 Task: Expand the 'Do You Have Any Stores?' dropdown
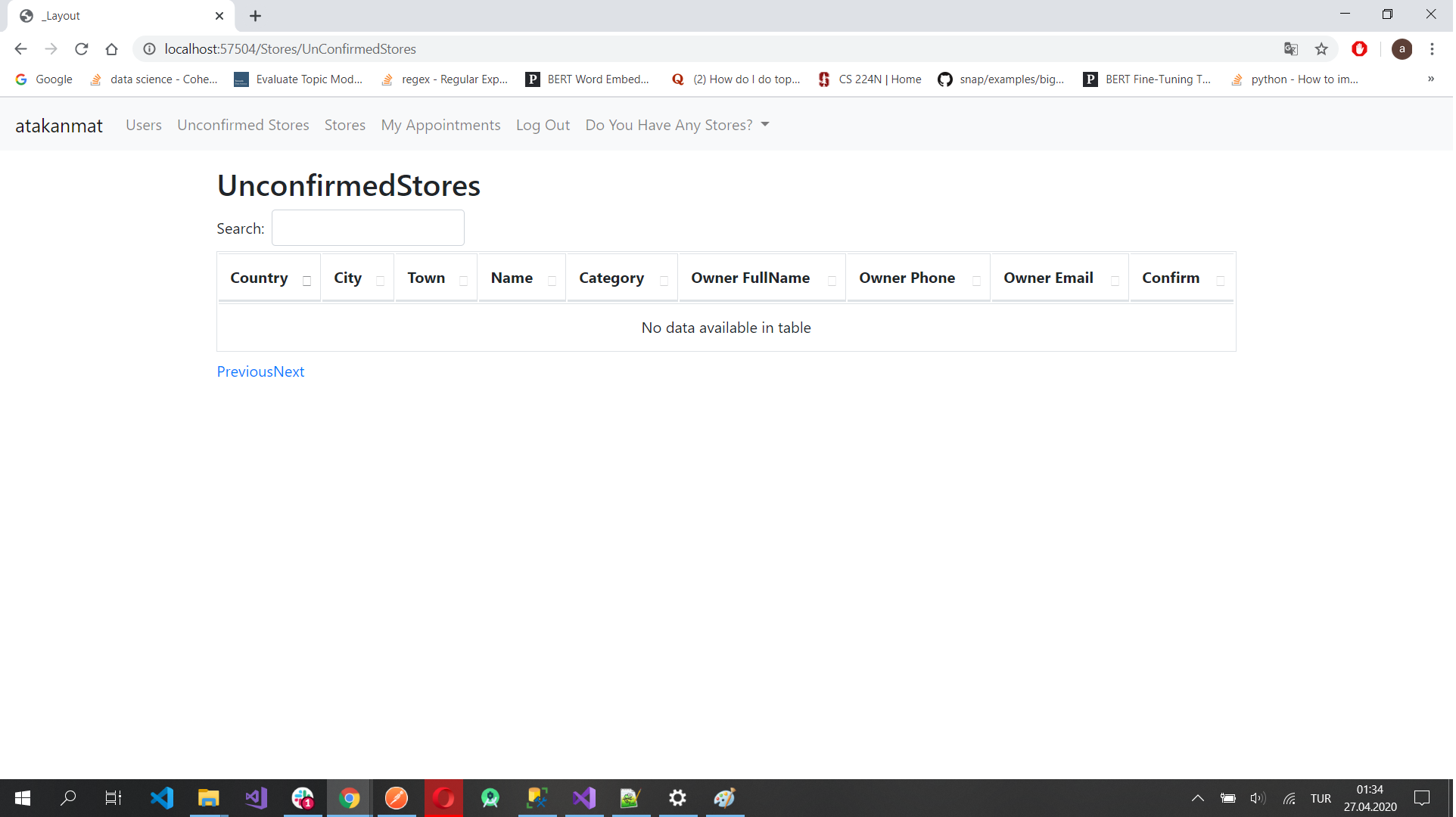coord(678,126)
